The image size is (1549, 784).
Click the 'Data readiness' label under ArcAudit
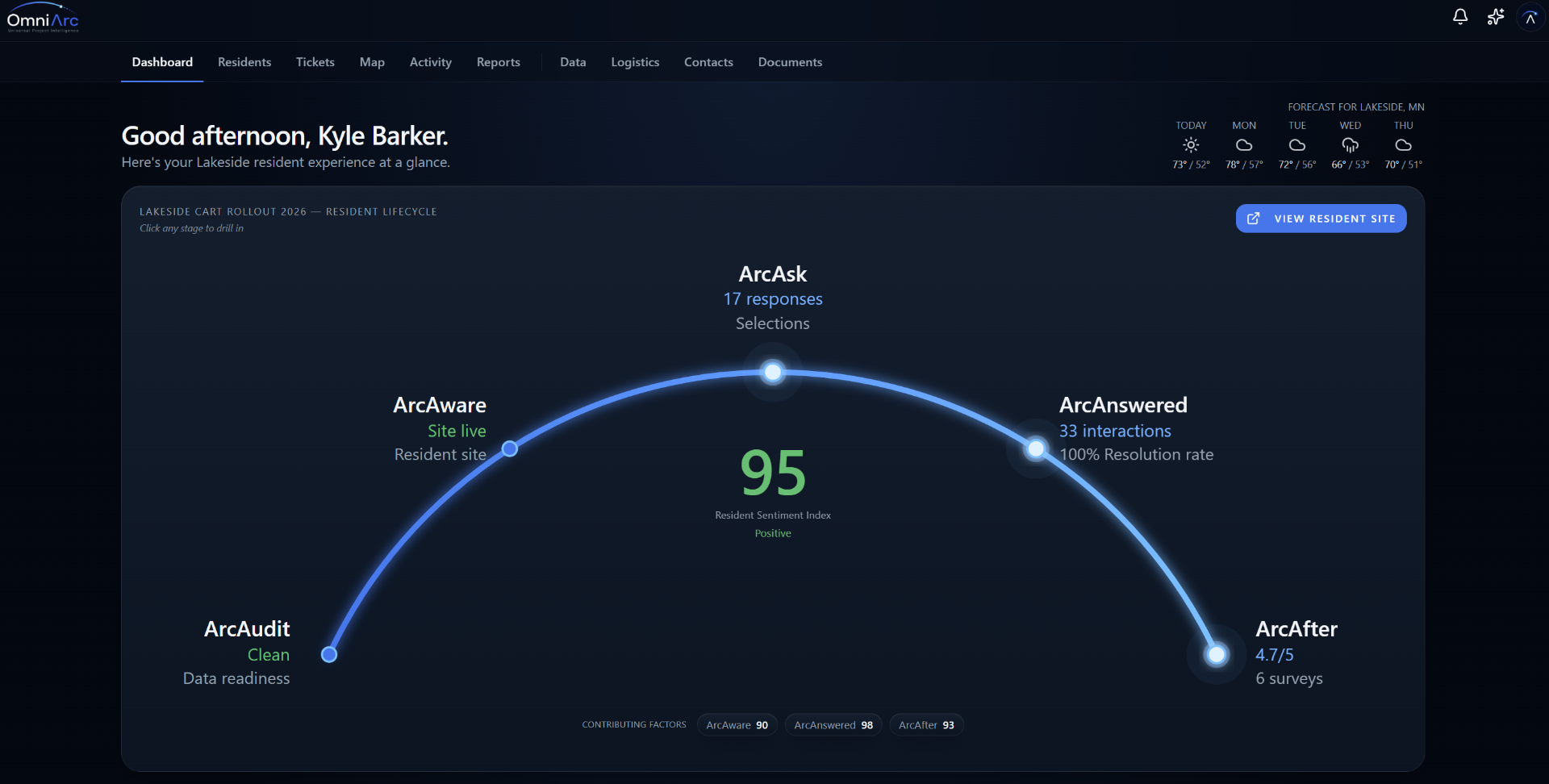[236, 679]
